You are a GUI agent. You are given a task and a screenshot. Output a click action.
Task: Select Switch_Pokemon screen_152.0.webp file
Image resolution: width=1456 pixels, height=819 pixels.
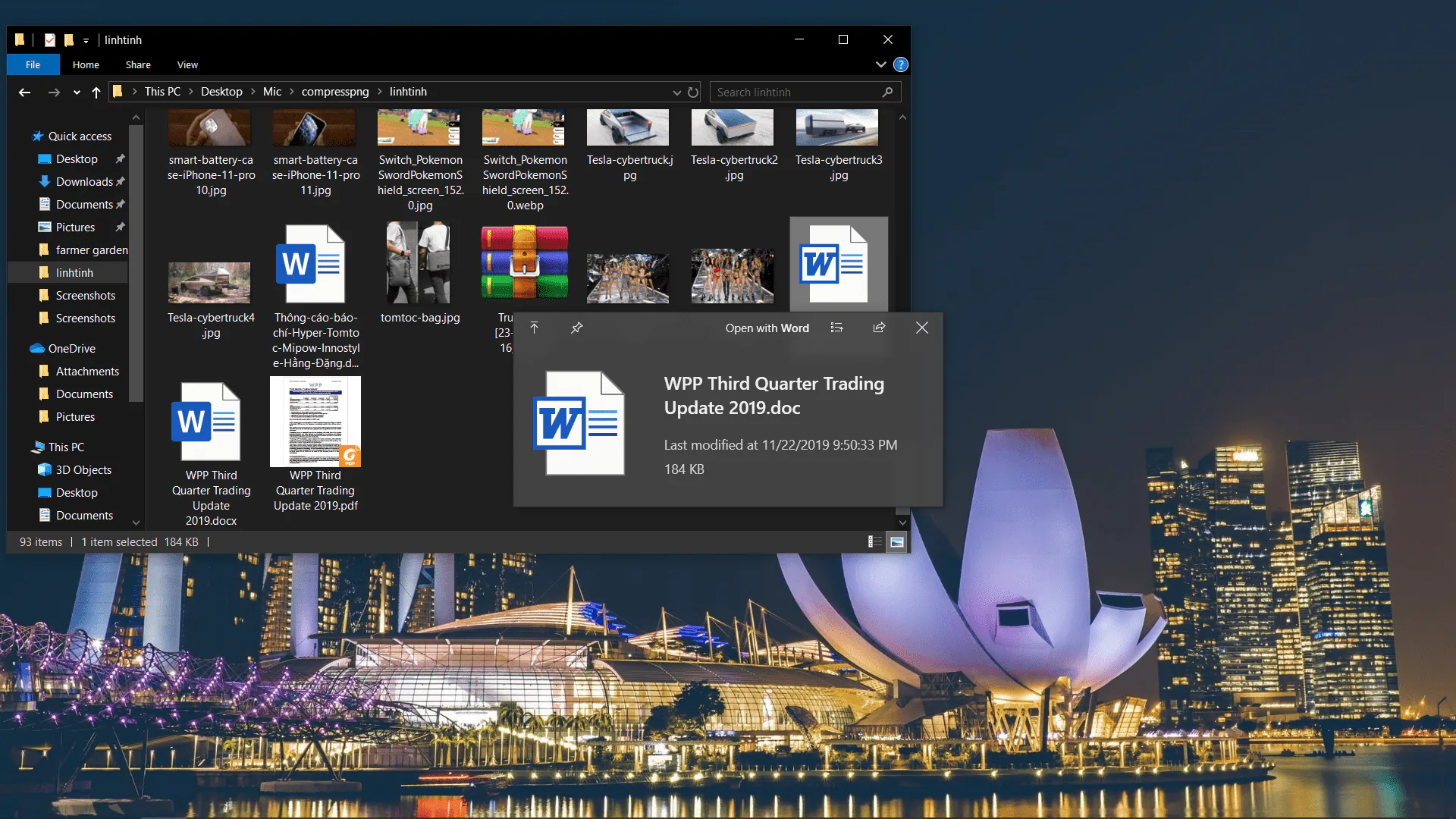click(x=525, y=161)
